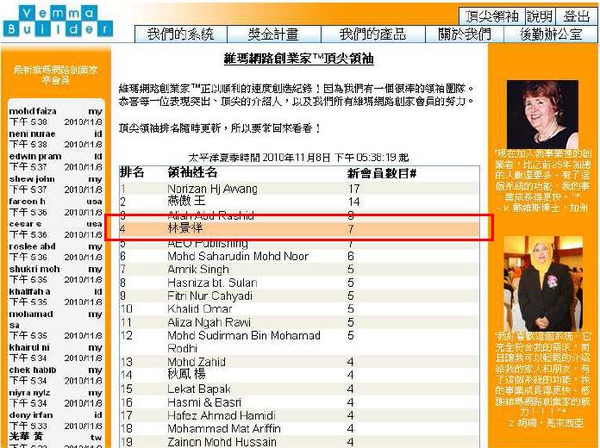
Task: Click the Vemma Builder logo
Action: (x=58, y=22)
